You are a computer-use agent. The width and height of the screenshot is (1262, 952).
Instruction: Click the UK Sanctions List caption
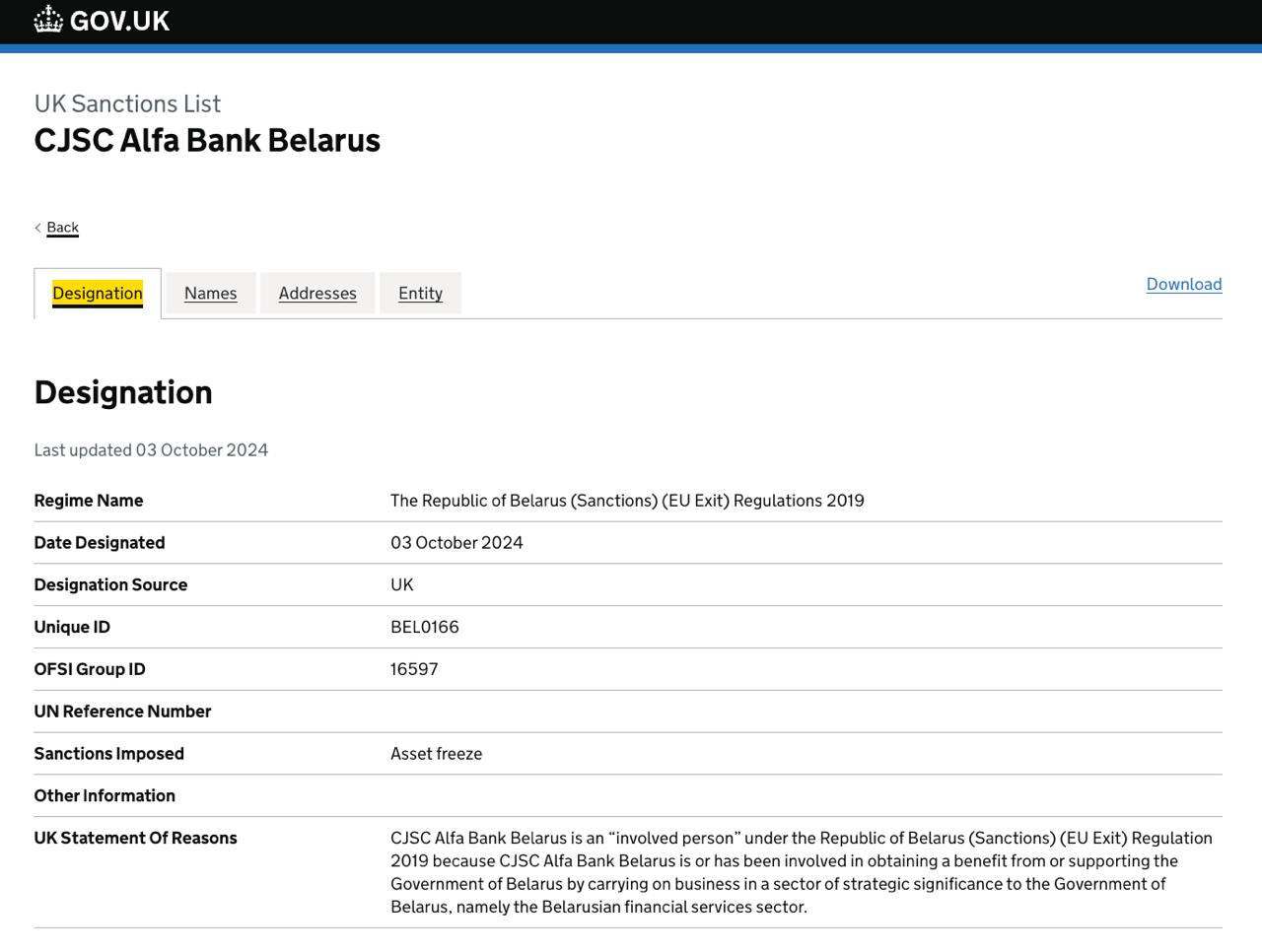pos(127,103)
